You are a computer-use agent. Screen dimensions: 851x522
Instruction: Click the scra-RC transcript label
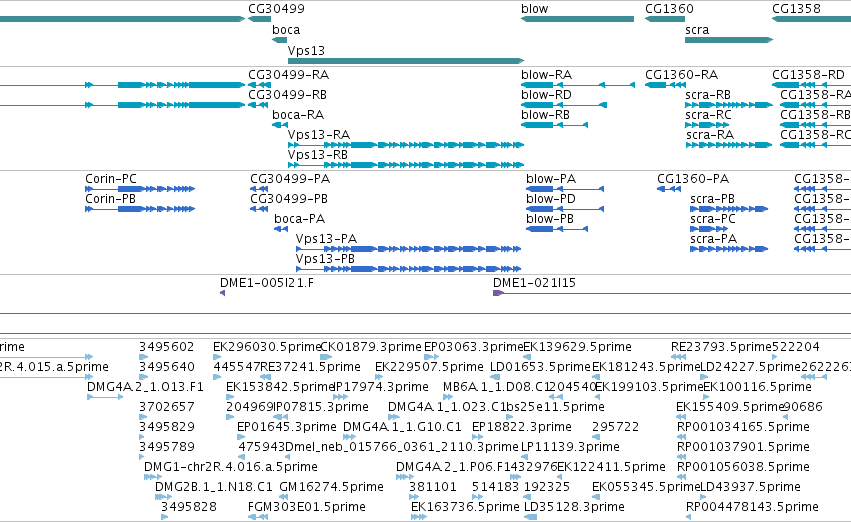(x=708, y=114)
